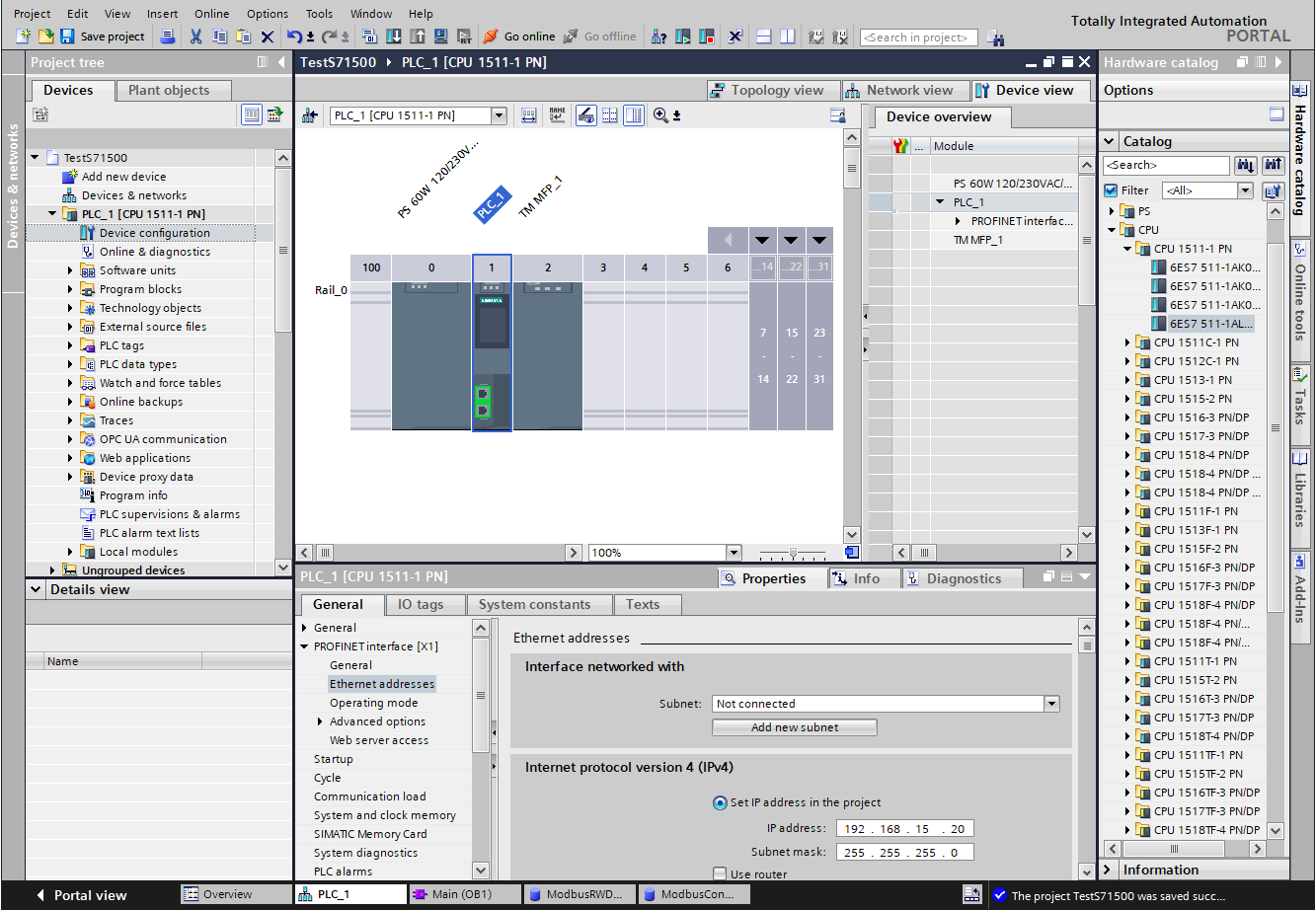Click the Download to device icon

[393, 37]
